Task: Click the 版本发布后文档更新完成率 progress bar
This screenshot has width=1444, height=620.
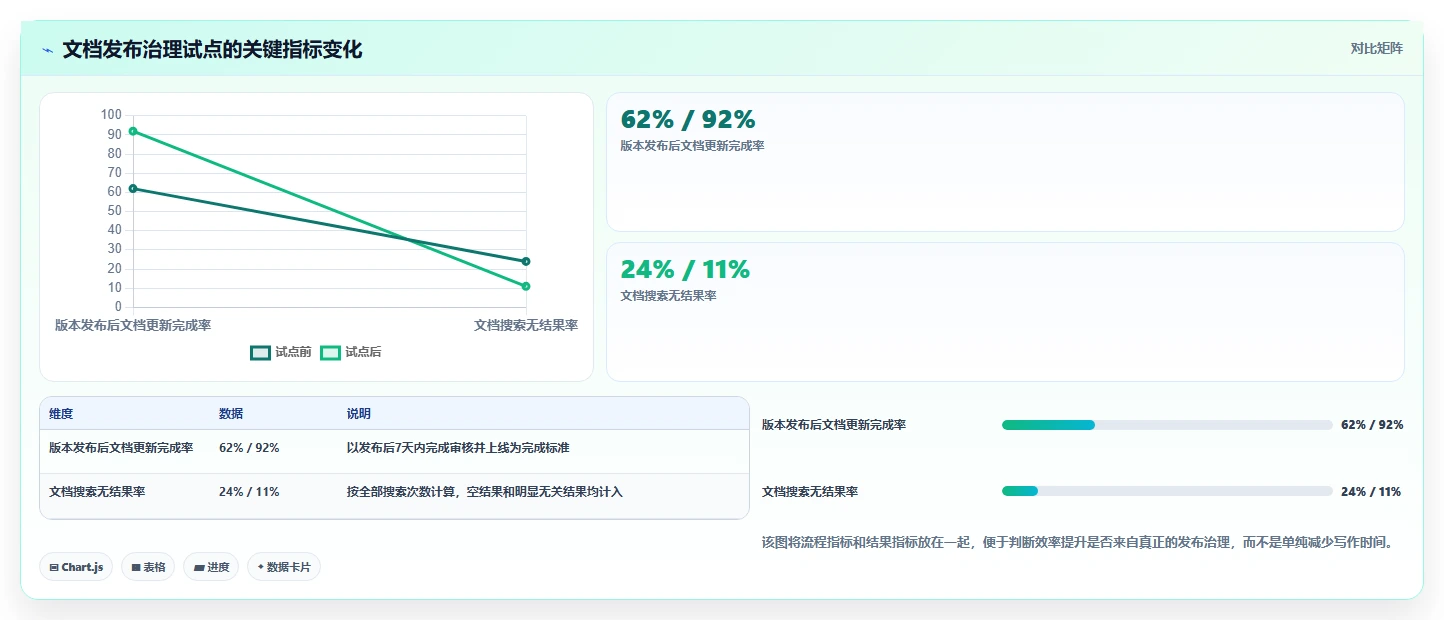Action: tap(1167, 425)
